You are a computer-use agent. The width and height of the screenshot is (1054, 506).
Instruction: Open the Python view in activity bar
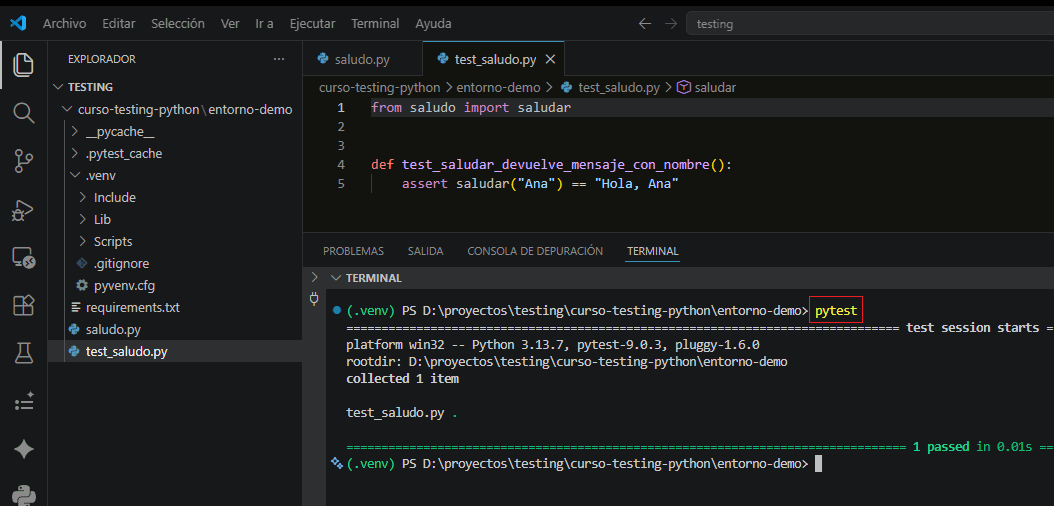pos(24,496)
